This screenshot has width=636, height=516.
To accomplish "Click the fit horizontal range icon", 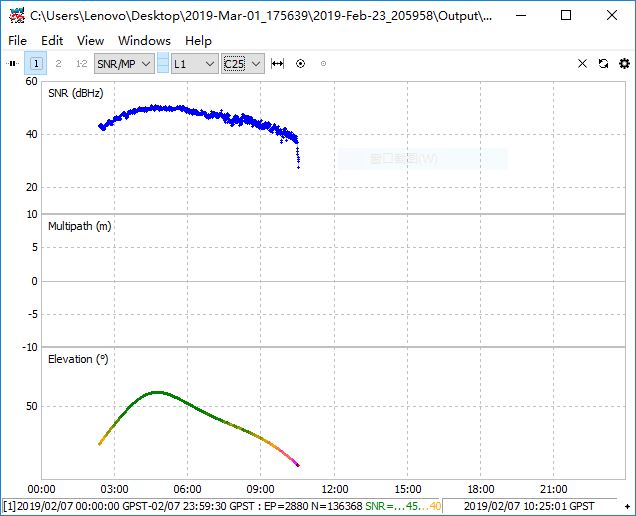I will pos(277,64).
